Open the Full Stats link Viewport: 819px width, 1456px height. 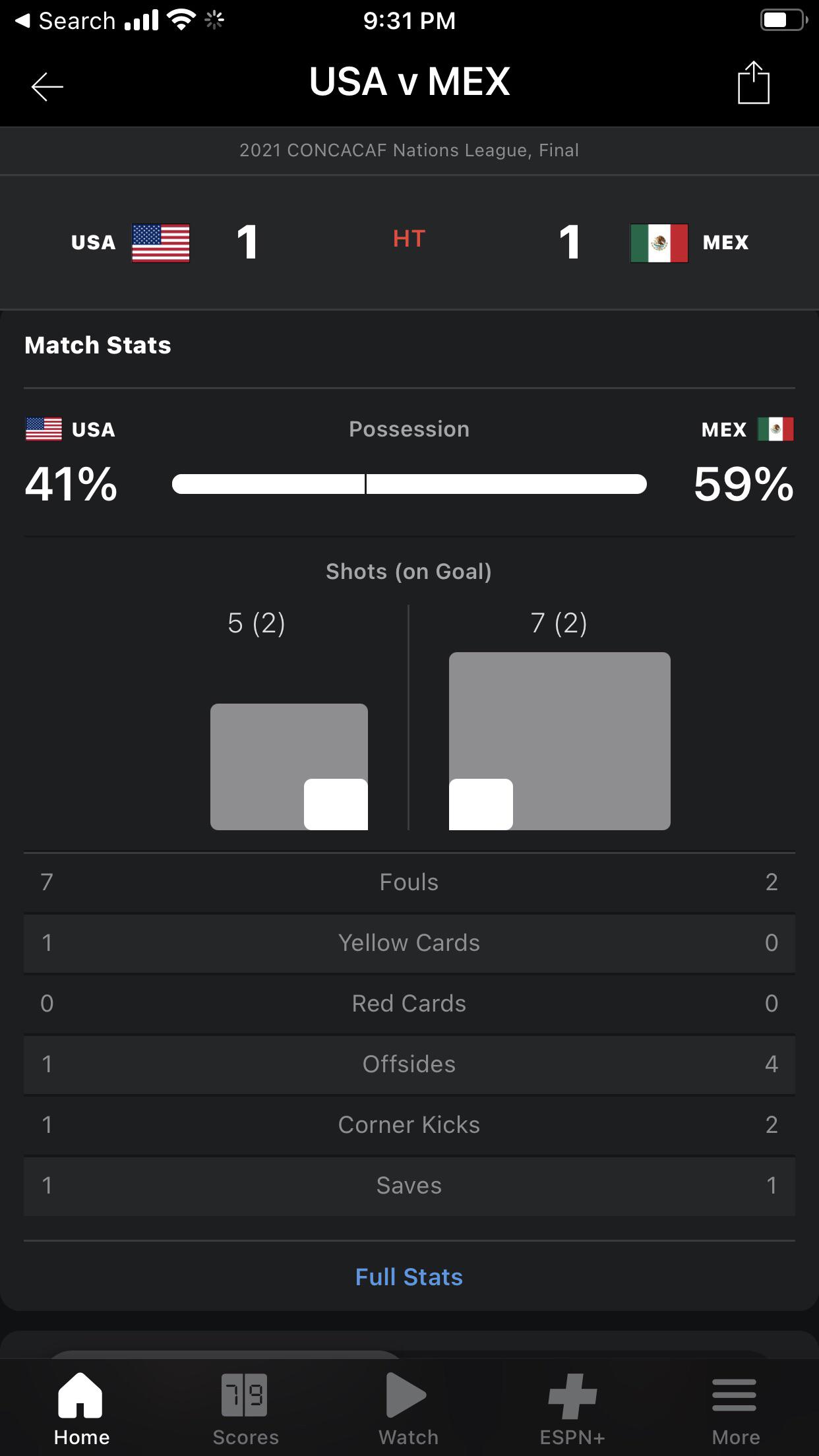click(x=409, y=1277)
